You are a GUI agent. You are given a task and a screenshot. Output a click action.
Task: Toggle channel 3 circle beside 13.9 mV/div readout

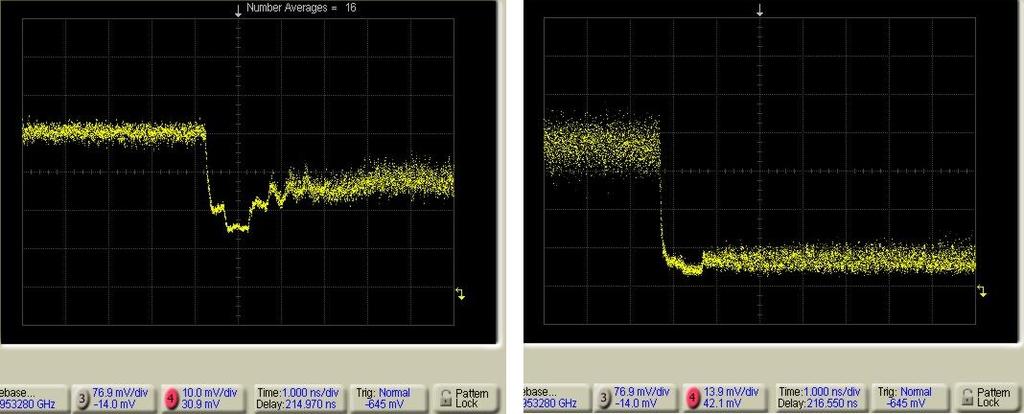coord(603,399)
